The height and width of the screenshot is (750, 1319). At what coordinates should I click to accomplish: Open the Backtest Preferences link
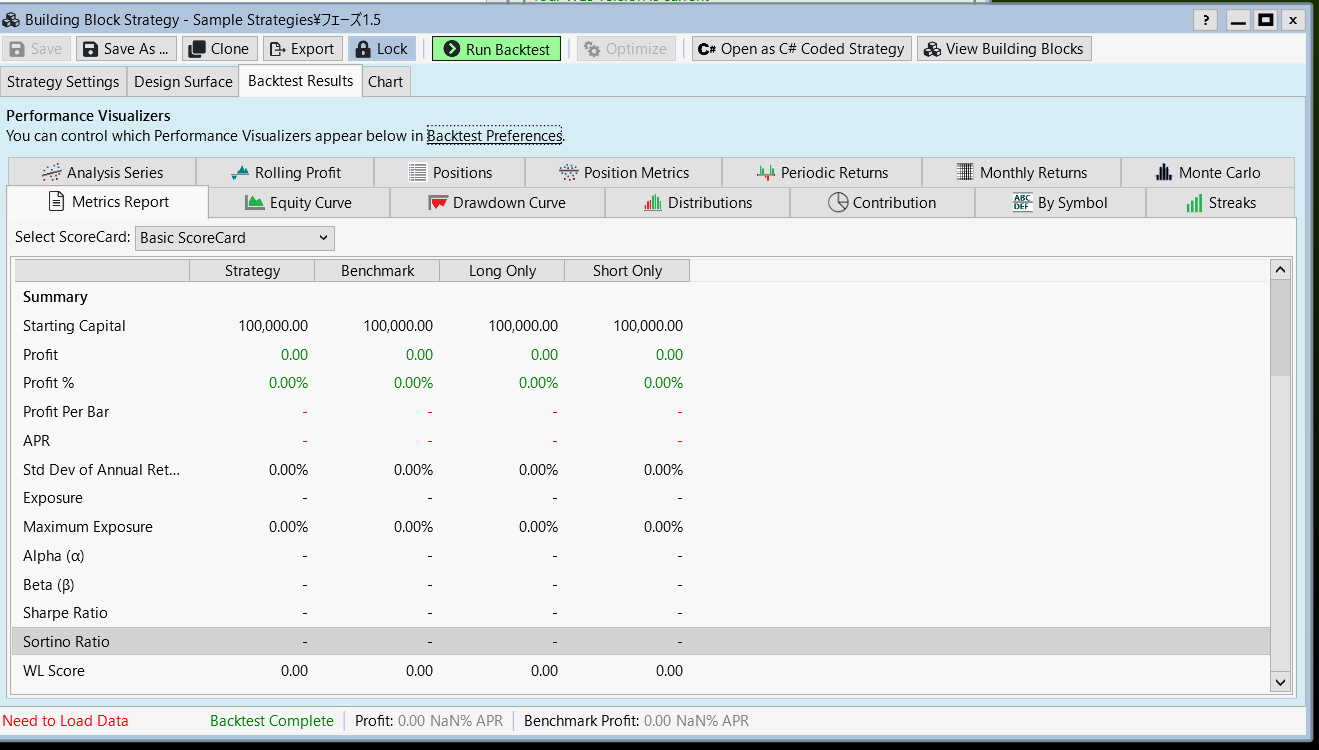[x=494, y=136]
